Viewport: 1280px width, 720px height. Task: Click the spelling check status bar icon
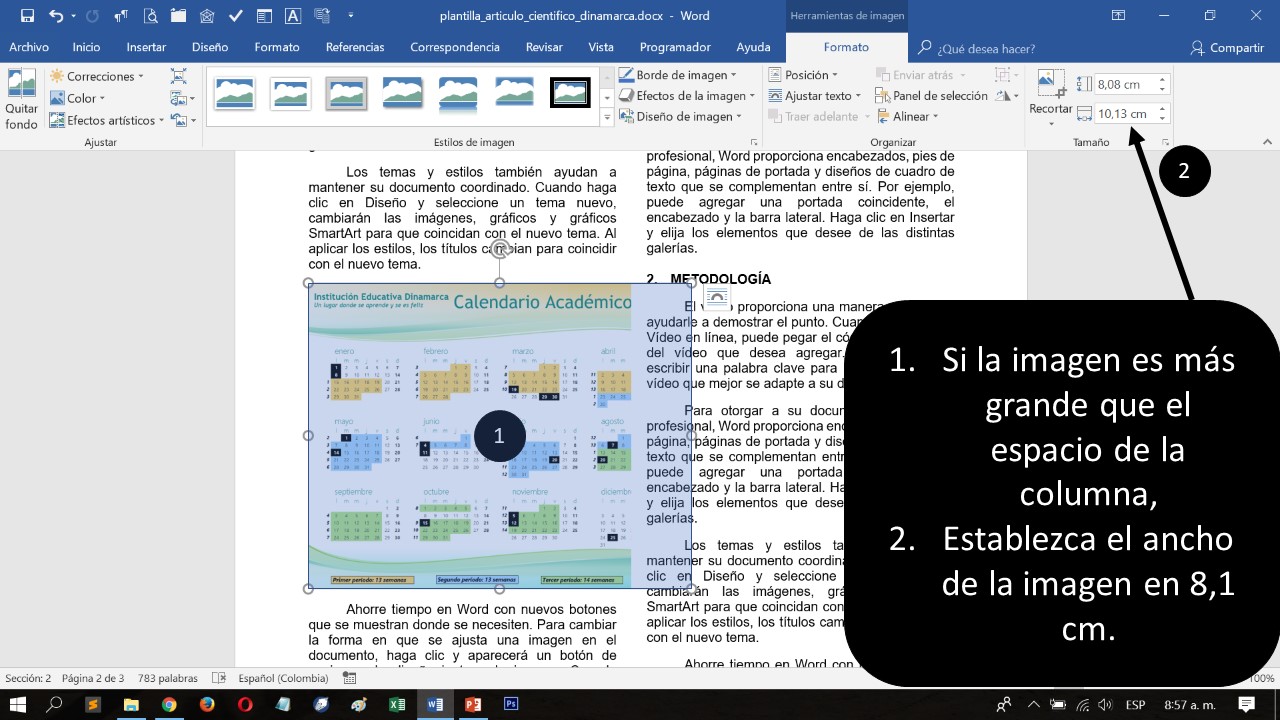[220, 678]
